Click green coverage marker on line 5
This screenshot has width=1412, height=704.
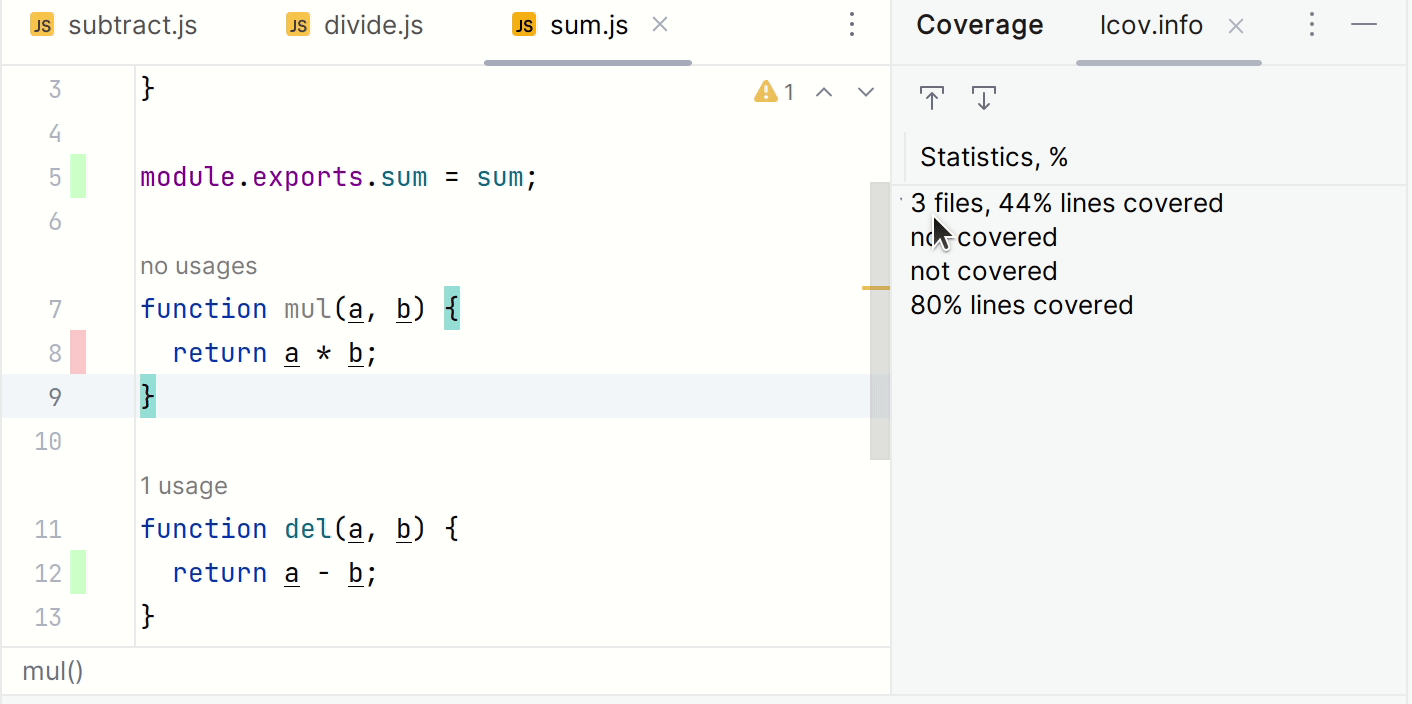click(x=77, y=177)
